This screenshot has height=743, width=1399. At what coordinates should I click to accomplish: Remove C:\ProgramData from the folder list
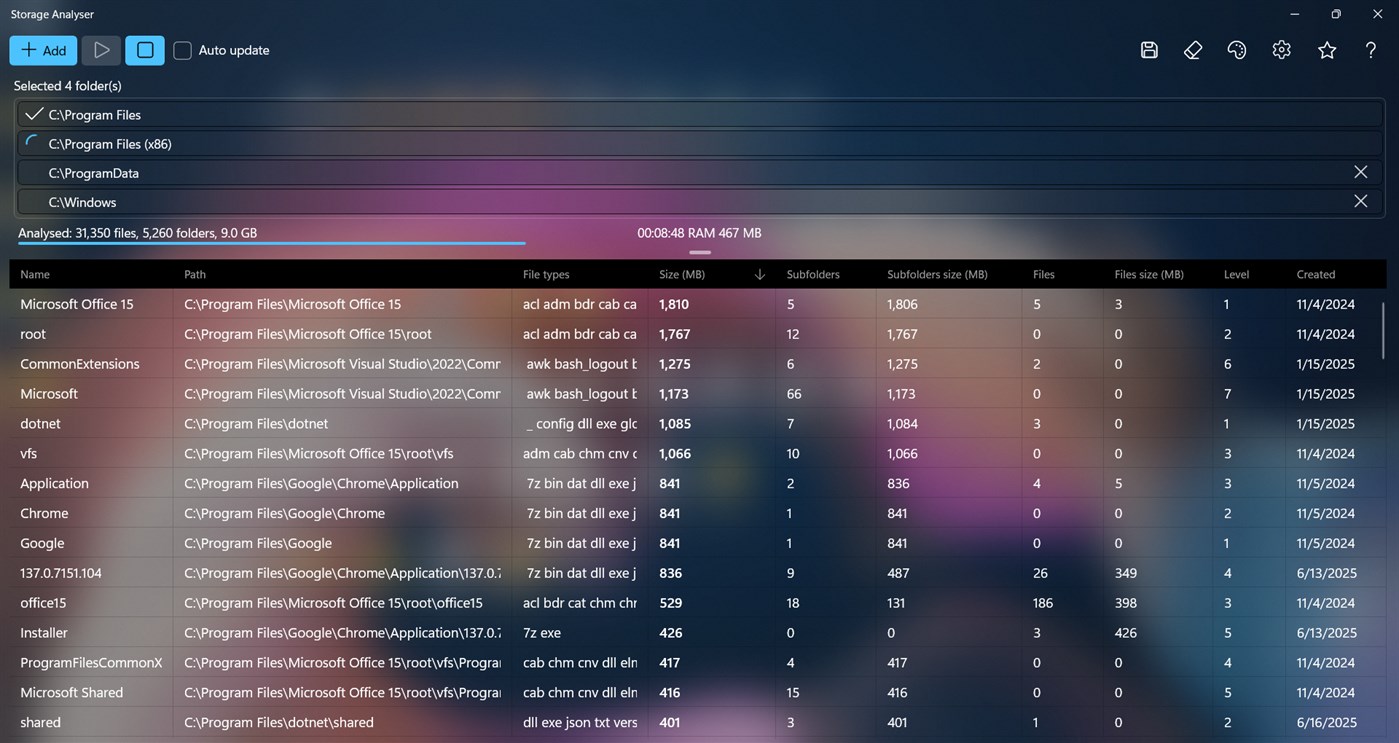click(1360, 171)
